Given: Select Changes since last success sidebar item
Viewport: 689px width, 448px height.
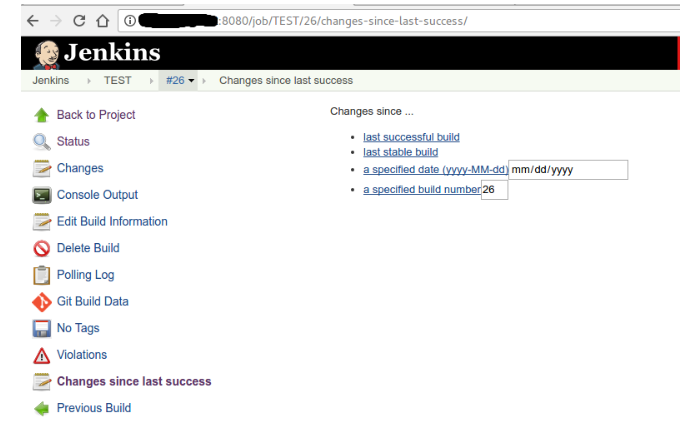Looking at the screenshot, I should (x=134, y=381).
